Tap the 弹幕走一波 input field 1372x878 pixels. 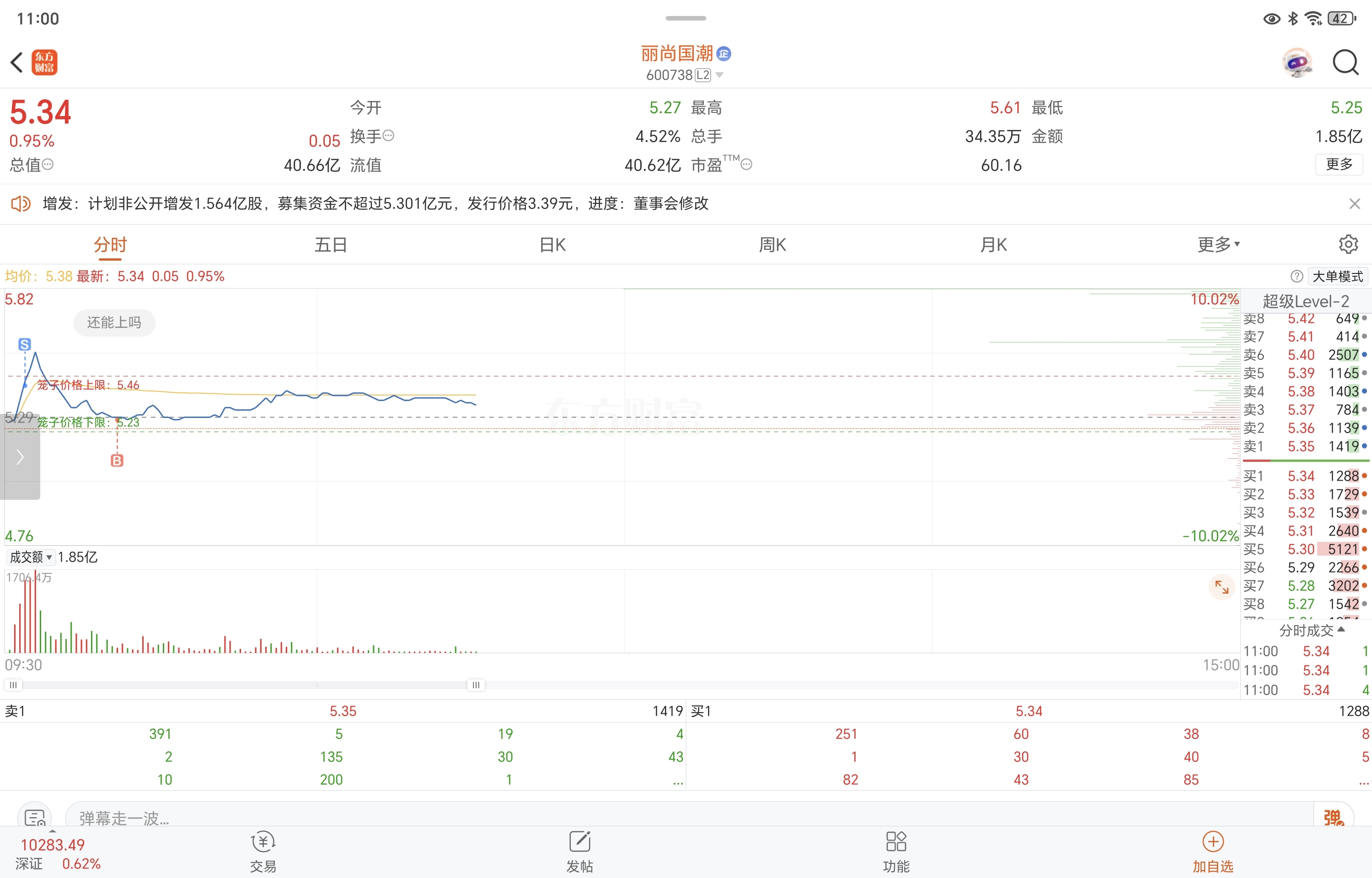[x=690, y=818]
